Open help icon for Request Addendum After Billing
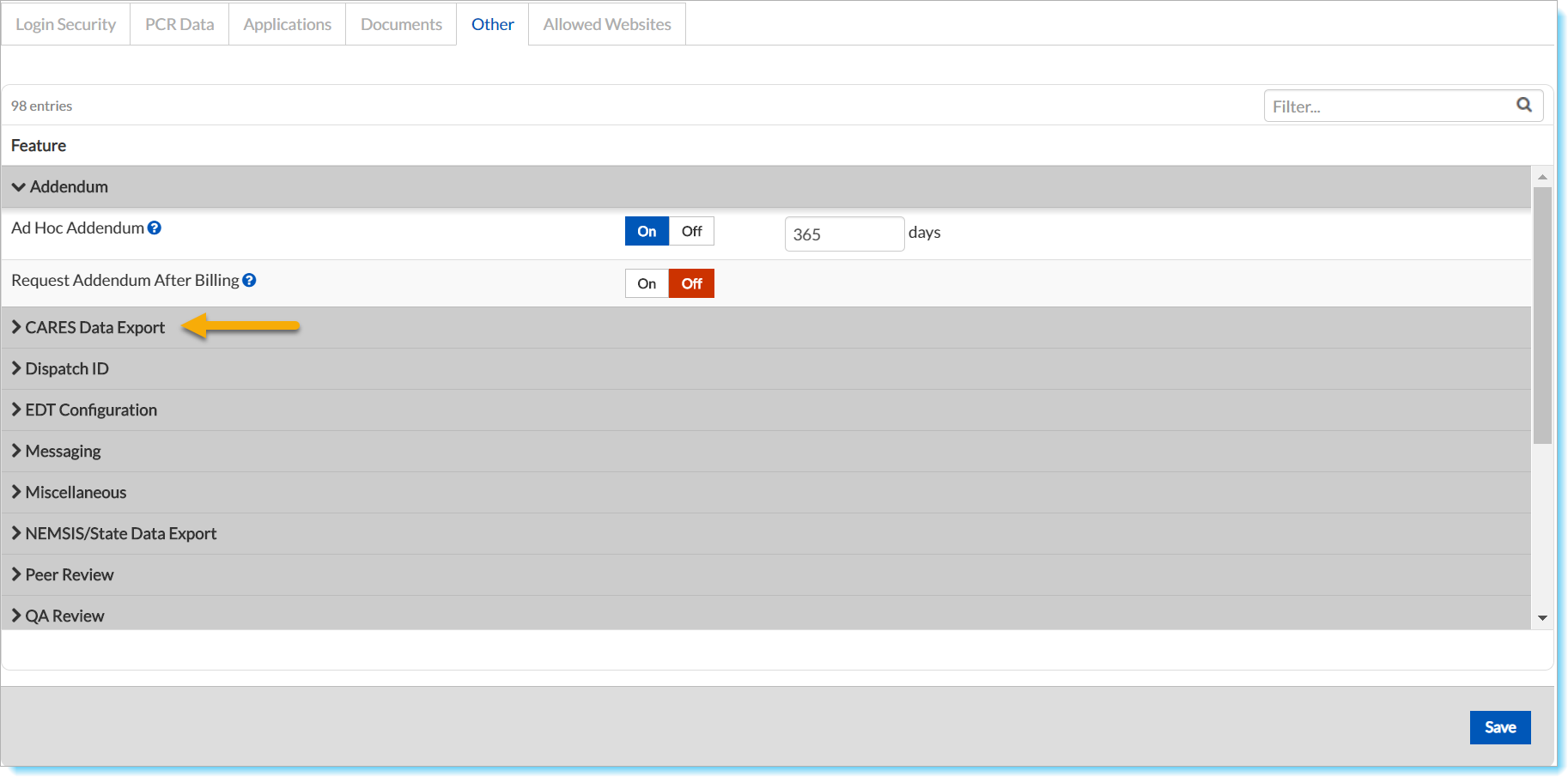 point(249,280)
